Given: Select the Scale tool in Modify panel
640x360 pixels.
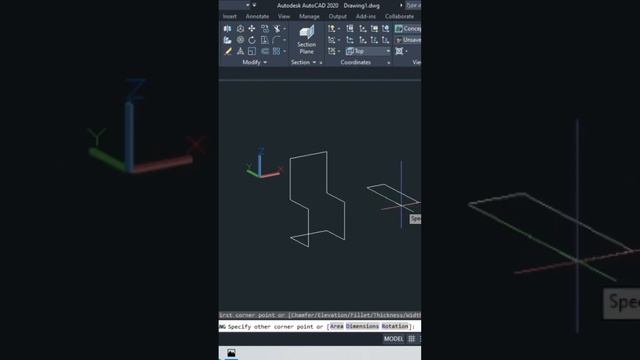Looking at the screenshot, I should (252, 51).
